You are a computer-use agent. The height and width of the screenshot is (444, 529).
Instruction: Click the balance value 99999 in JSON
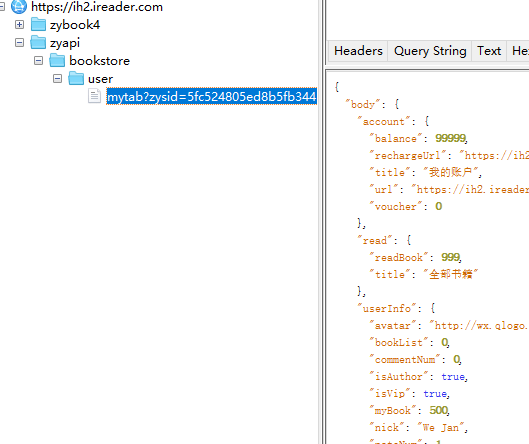click(x=450, y=138)
